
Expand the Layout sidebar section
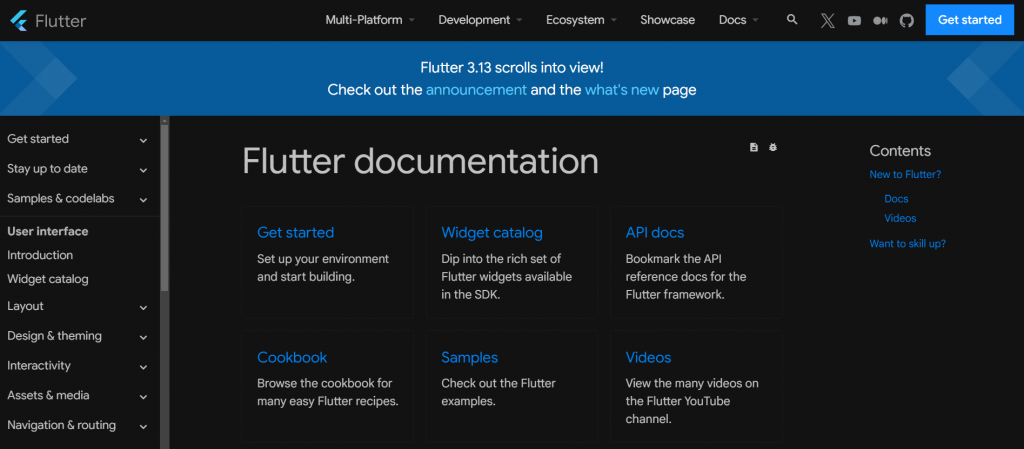(78, 306)
